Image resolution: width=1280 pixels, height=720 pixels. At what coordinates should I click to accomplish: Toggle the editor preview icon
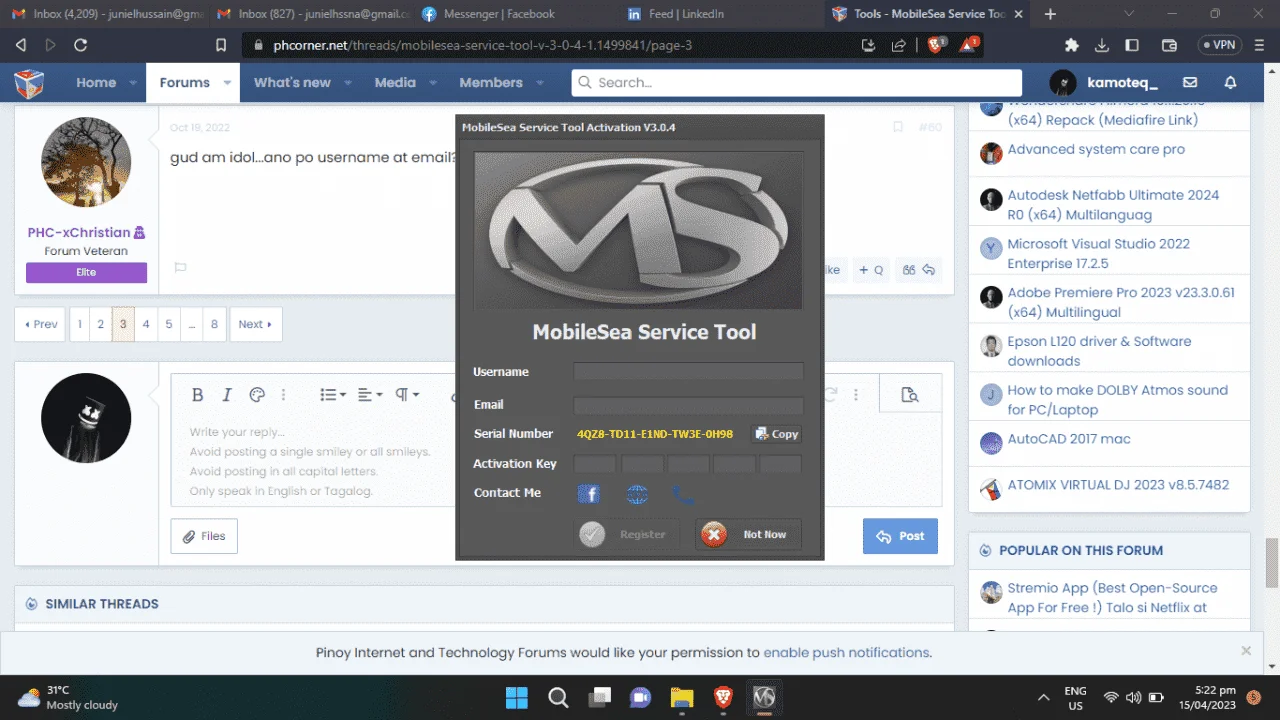click(x=909, y=395)
